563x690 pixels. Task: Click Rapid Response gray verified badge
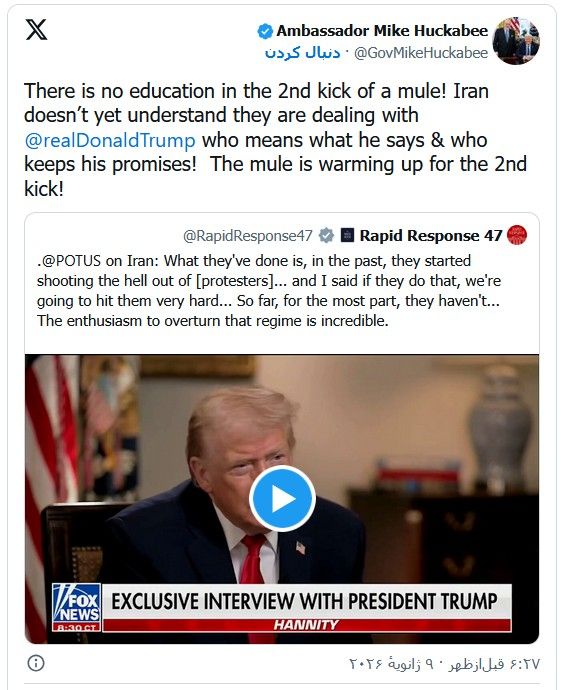tap(326, 235)
